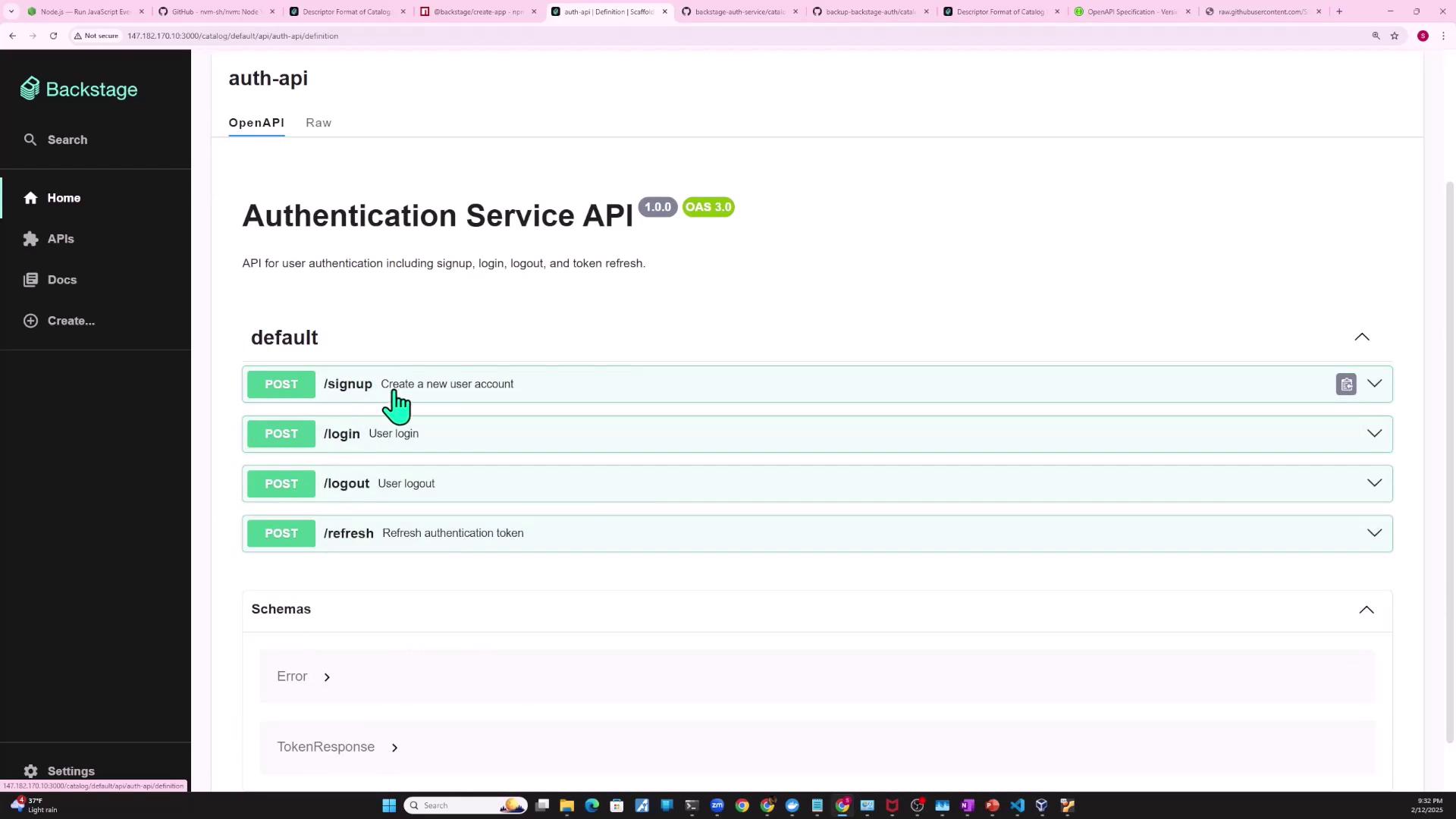
Task: Click the browser address bar URL
Action: pyautogui.click(x=233, y=36)
